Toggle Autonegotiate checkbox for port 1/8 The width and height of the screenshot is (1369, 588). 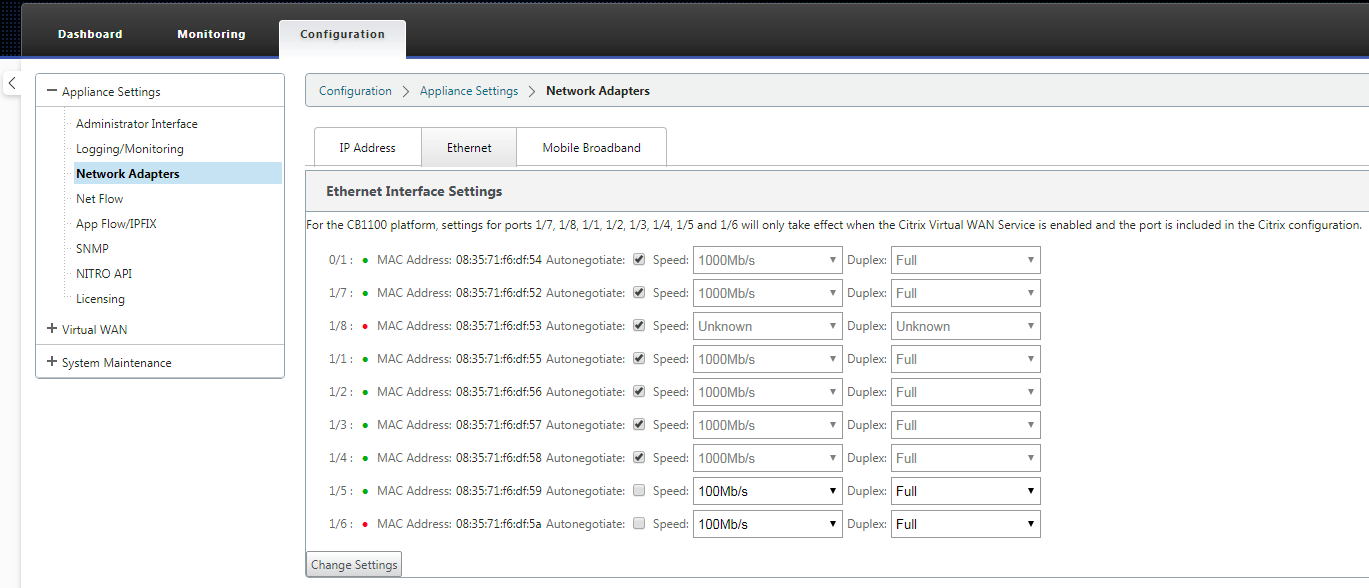pyautogui.click(x=639, y=326)
